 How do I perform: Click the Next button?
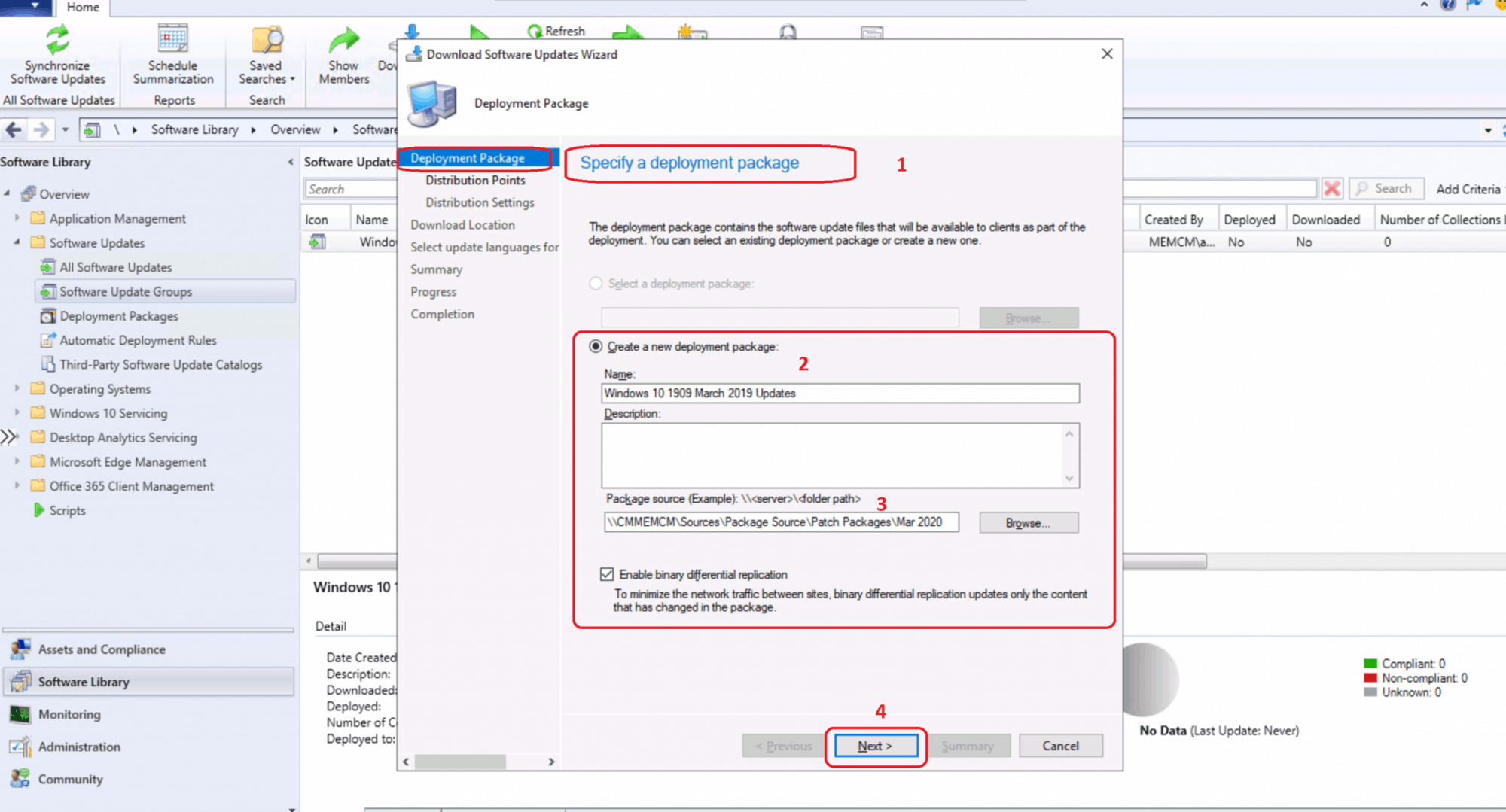click(875, 746)
